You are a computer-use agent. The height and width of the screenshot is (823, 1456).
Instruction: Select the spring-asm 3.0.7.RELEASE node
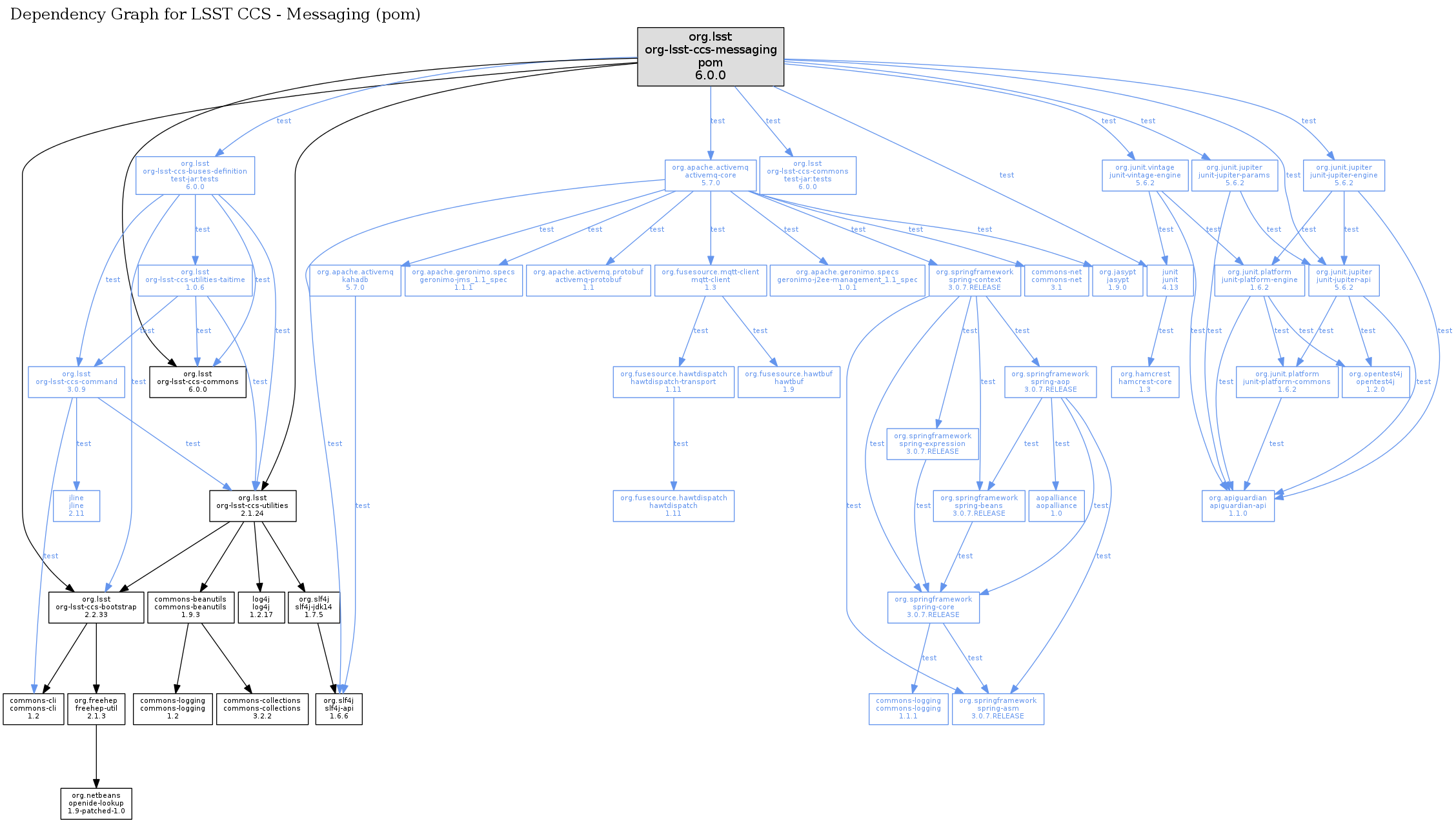click(998, 708)
